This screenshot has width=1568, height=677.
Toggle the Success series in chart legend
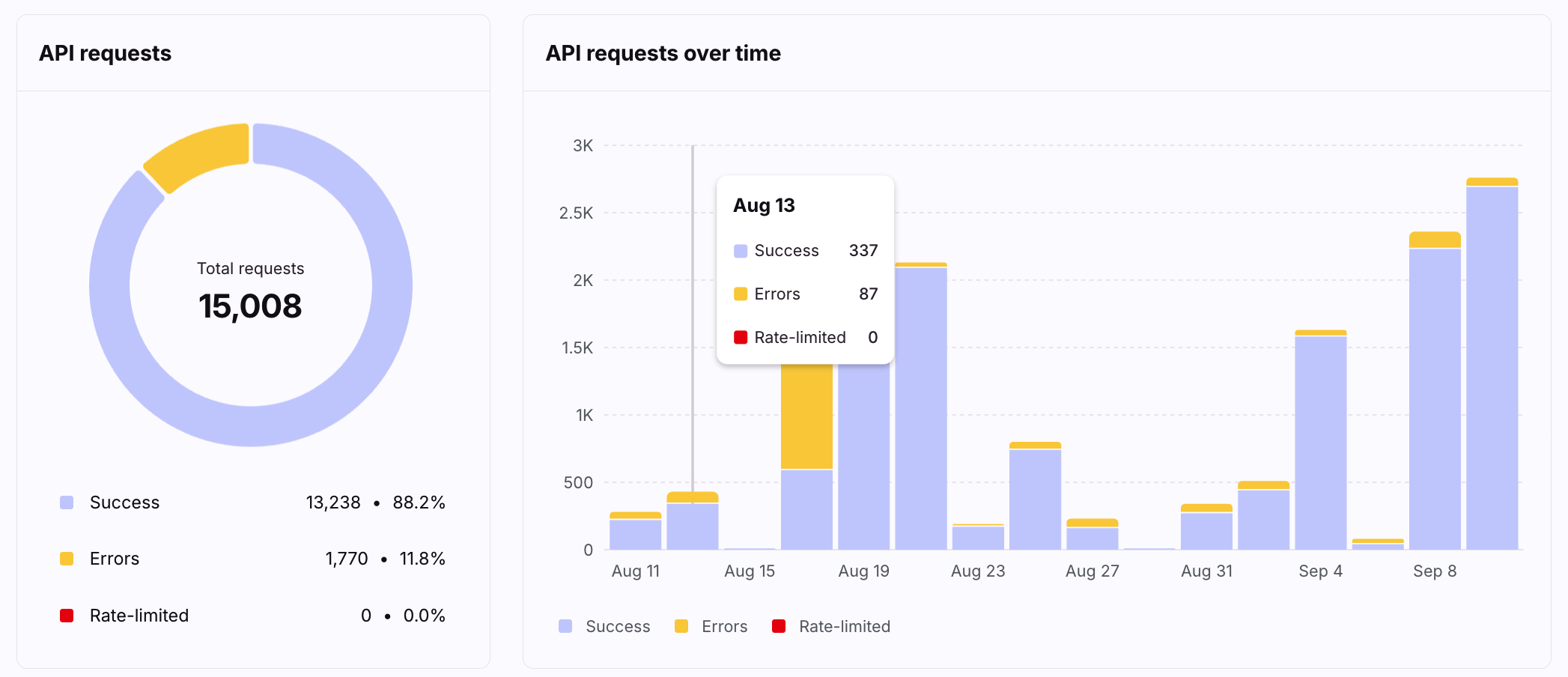604,626
